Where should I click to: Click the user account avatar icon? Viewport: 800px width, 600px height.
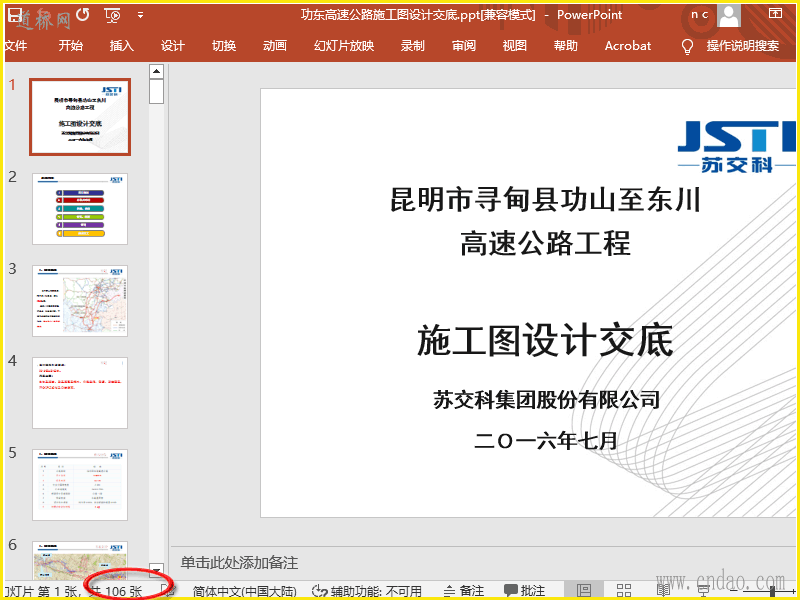pyautogui.click(x=730, y=15)
